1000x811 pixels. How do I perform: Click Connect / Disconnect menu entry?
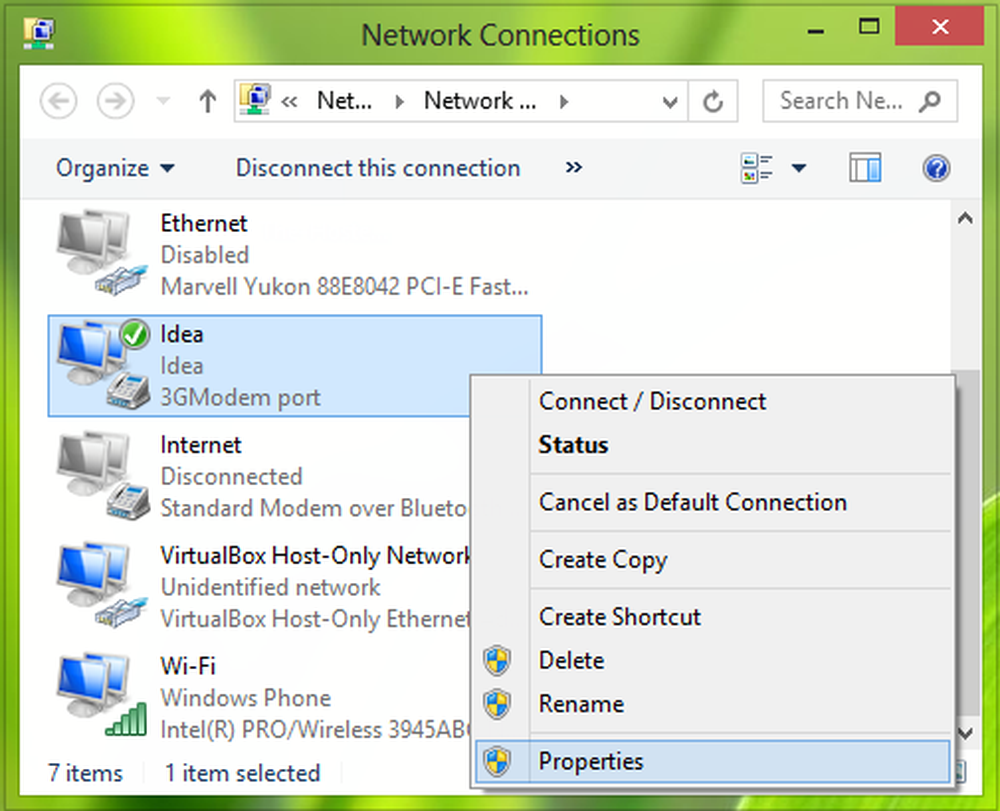point(652,401)
